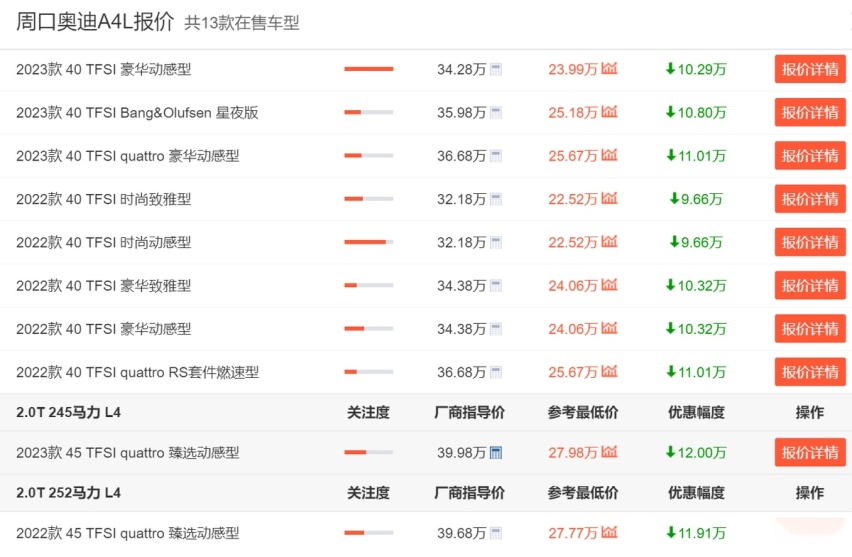Open 2022款 40 TFSI quattro RS套件燃速型 link
This screenshot has height=557, width=852.
(137, 372)
